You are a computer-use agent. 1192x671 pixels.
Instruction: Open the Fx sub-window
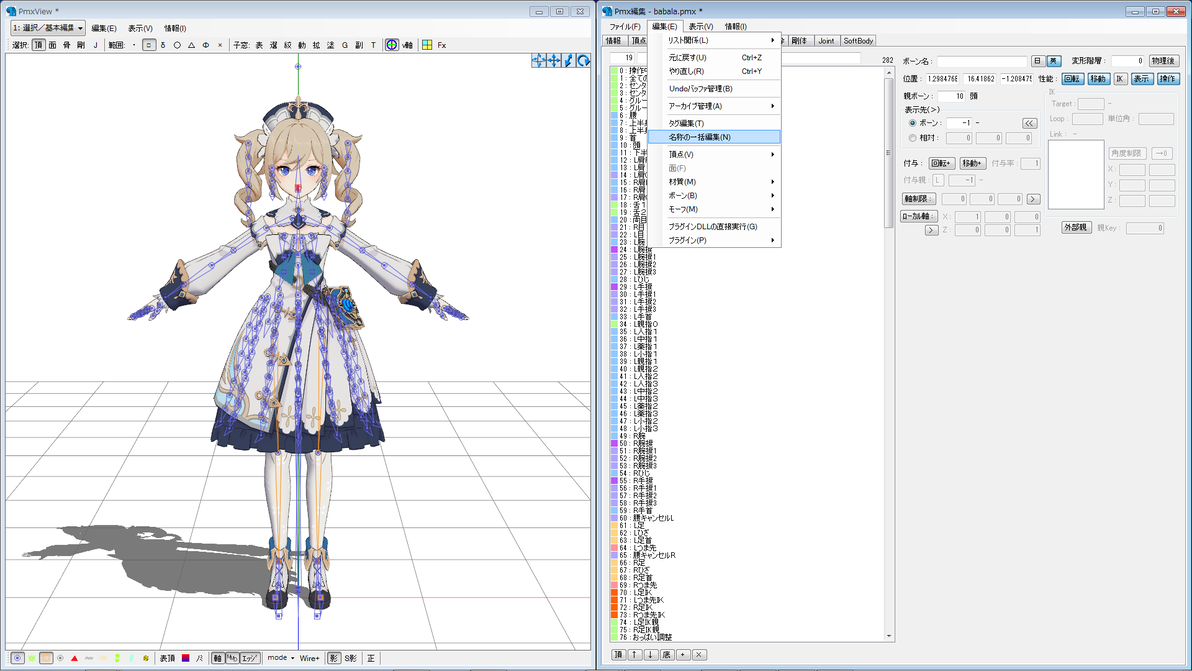pyautogui.click(x=442, y=46)
